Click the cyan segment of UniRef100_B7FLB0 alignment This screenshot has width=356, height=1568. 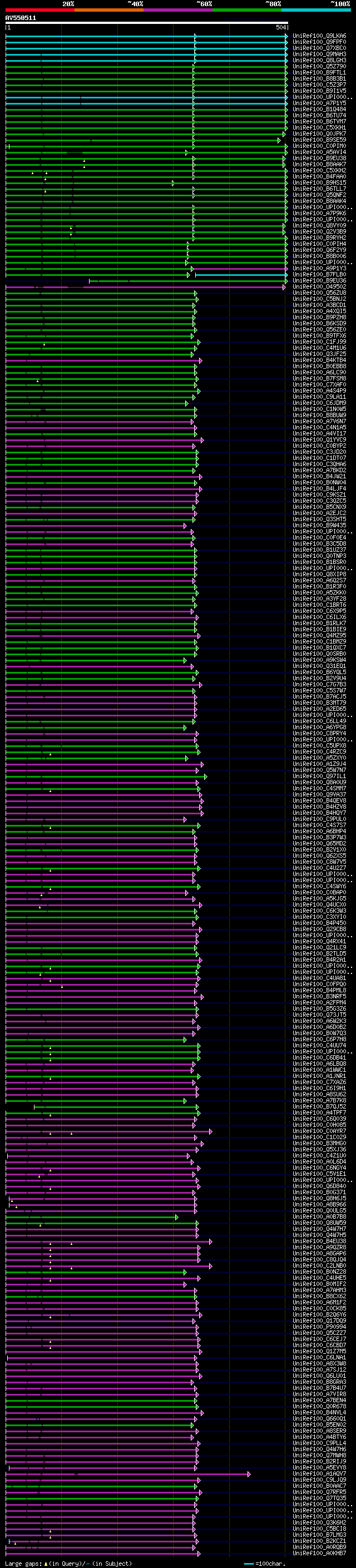[x=241, y=275]
